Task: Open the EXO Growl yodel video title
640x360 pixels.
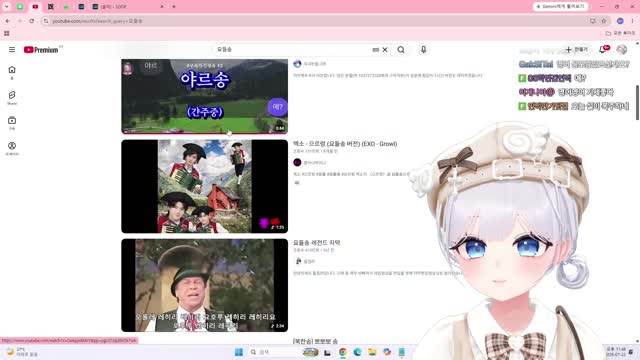Action: coord(345,144)
